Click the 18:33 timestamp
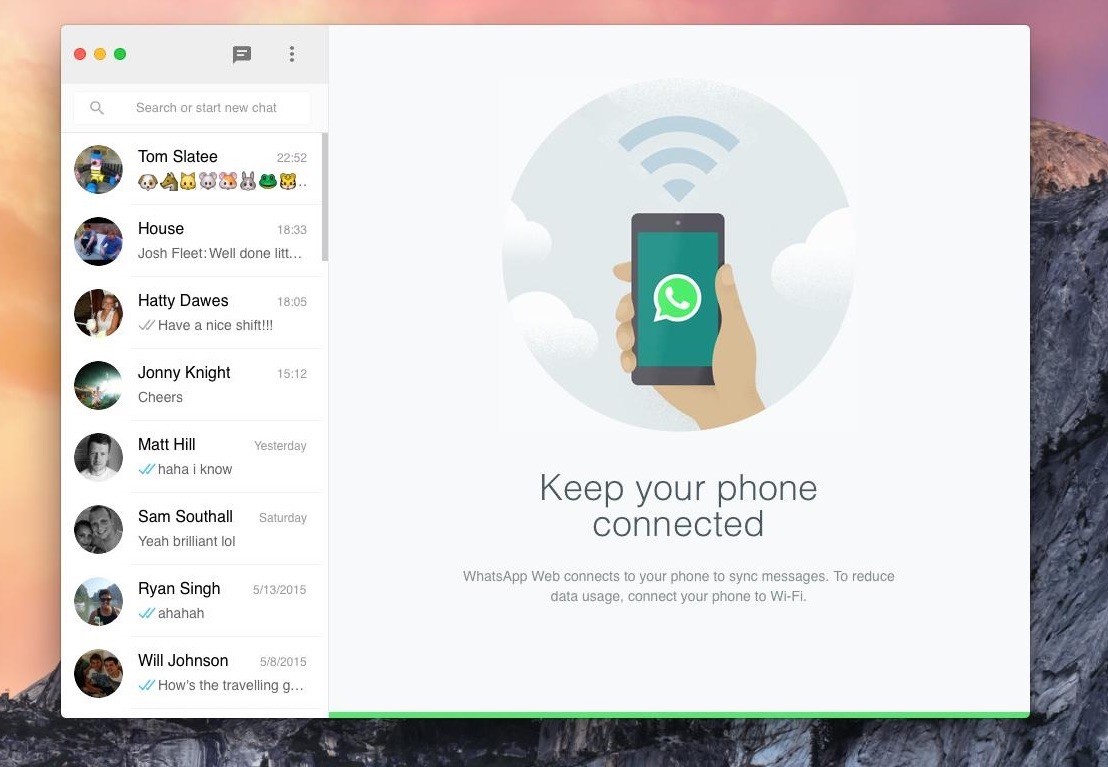The width and height of the screenshot is (1108, 767). tap(292, 230)
